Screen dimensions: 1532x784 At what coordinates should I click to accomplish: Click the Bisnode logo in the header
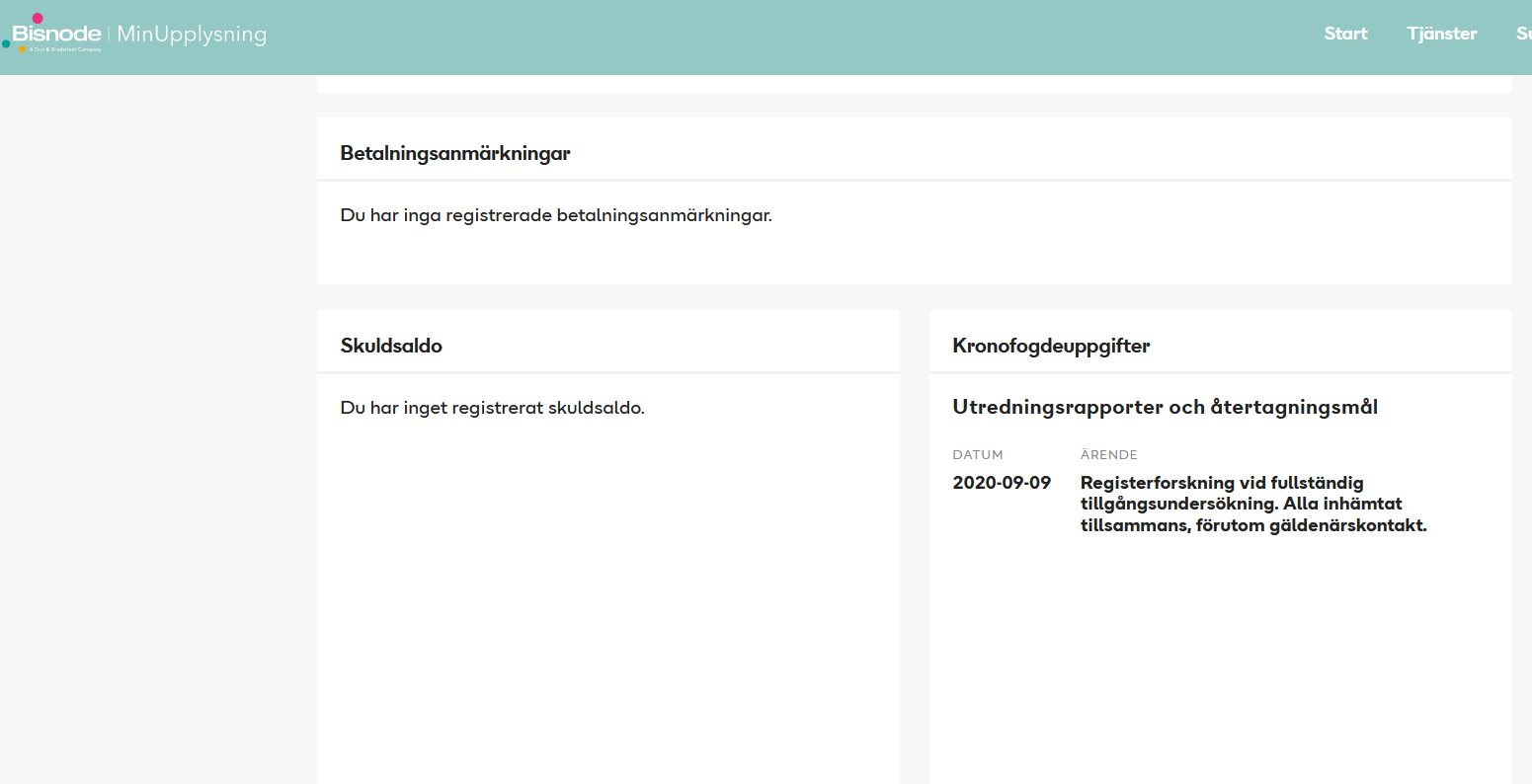pos(56,35)
